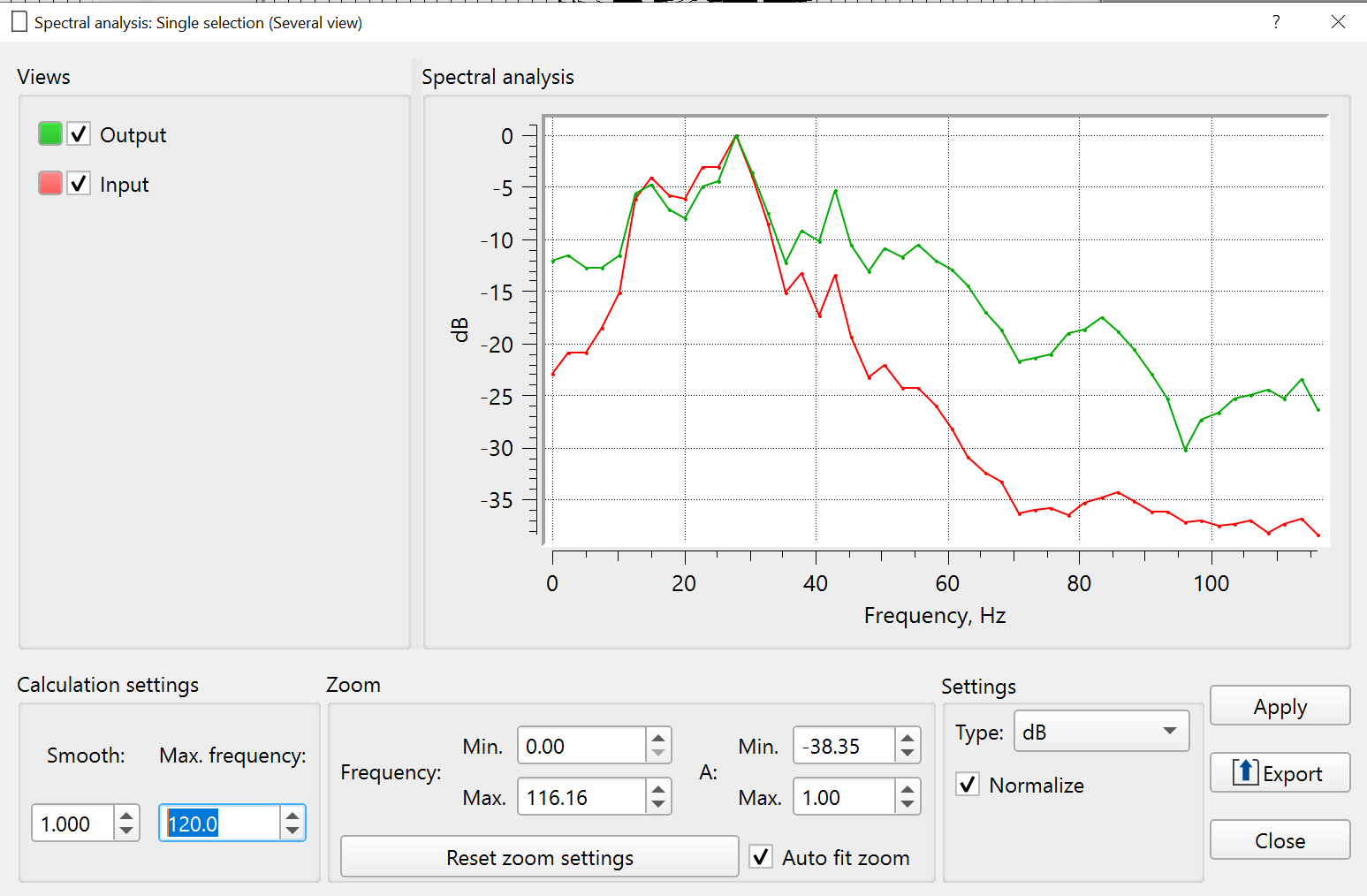Click the Close button at bottom right
Image resolution: width=1367 pixels, height=896 pixels.
point(1279,840)
